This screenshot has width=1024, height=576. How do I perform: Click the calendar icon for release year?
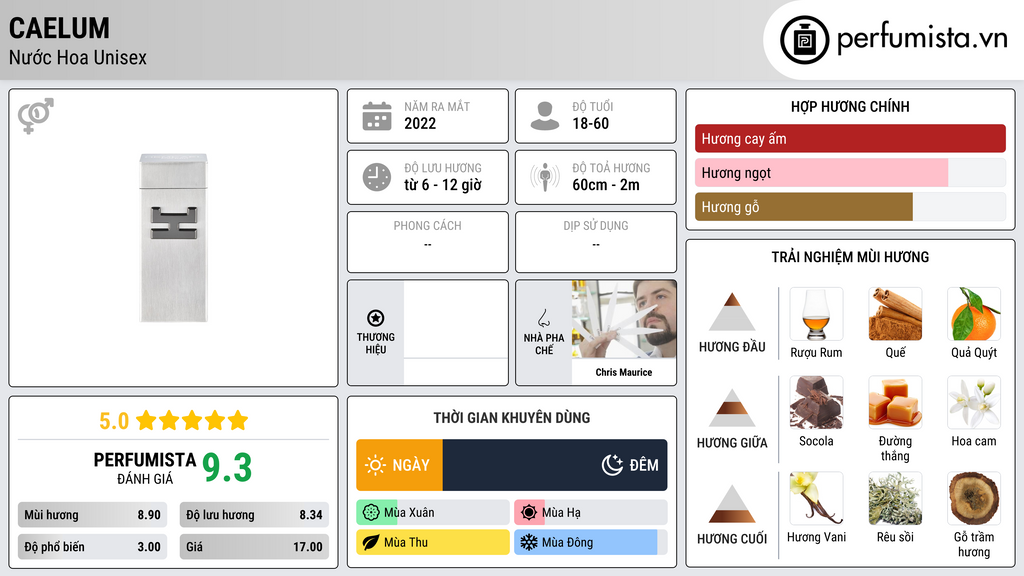377,116
